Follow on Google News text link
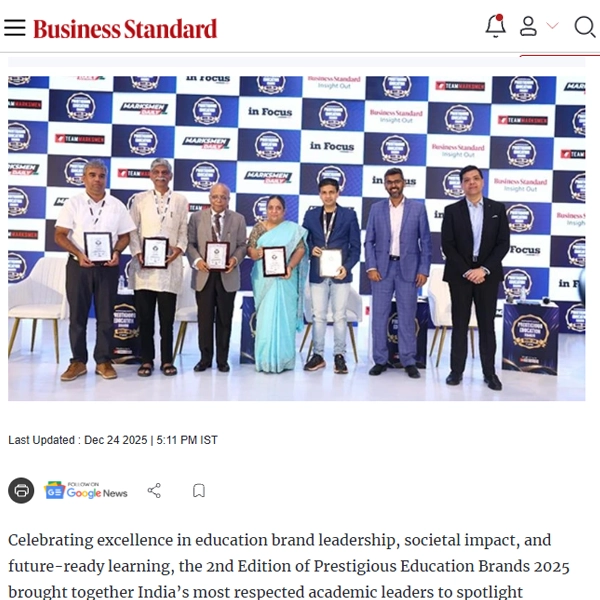 [97, 491]
